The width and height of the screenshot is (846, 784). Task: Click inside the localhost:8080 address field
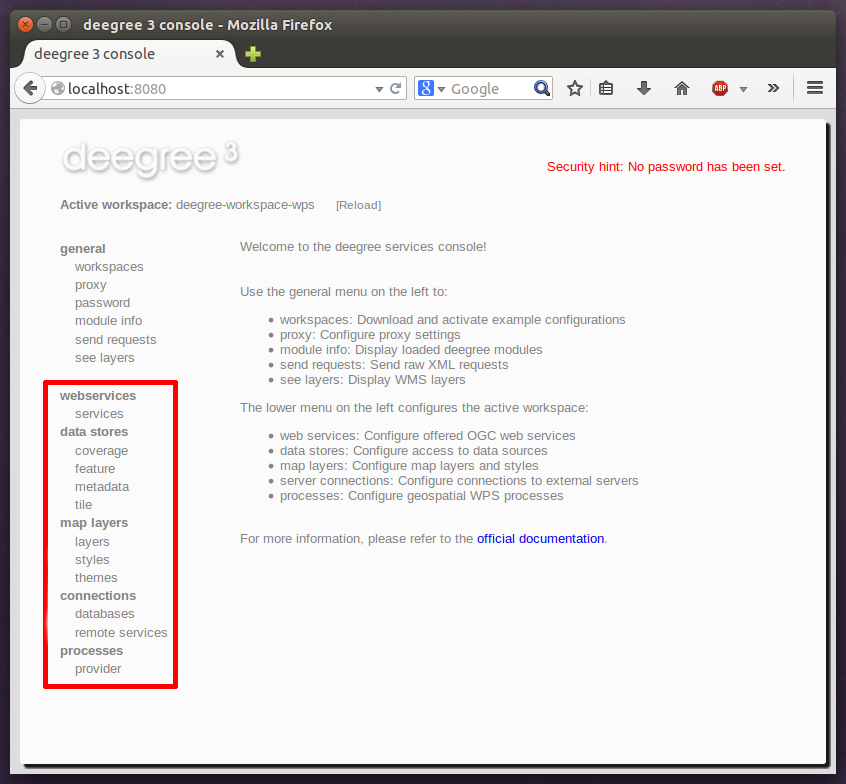[200, 88]
